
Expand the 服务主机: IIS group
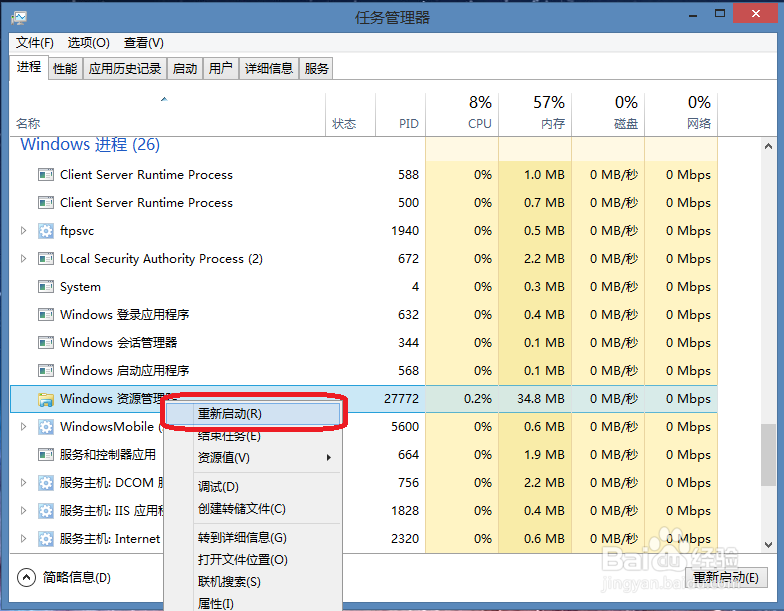23,510
